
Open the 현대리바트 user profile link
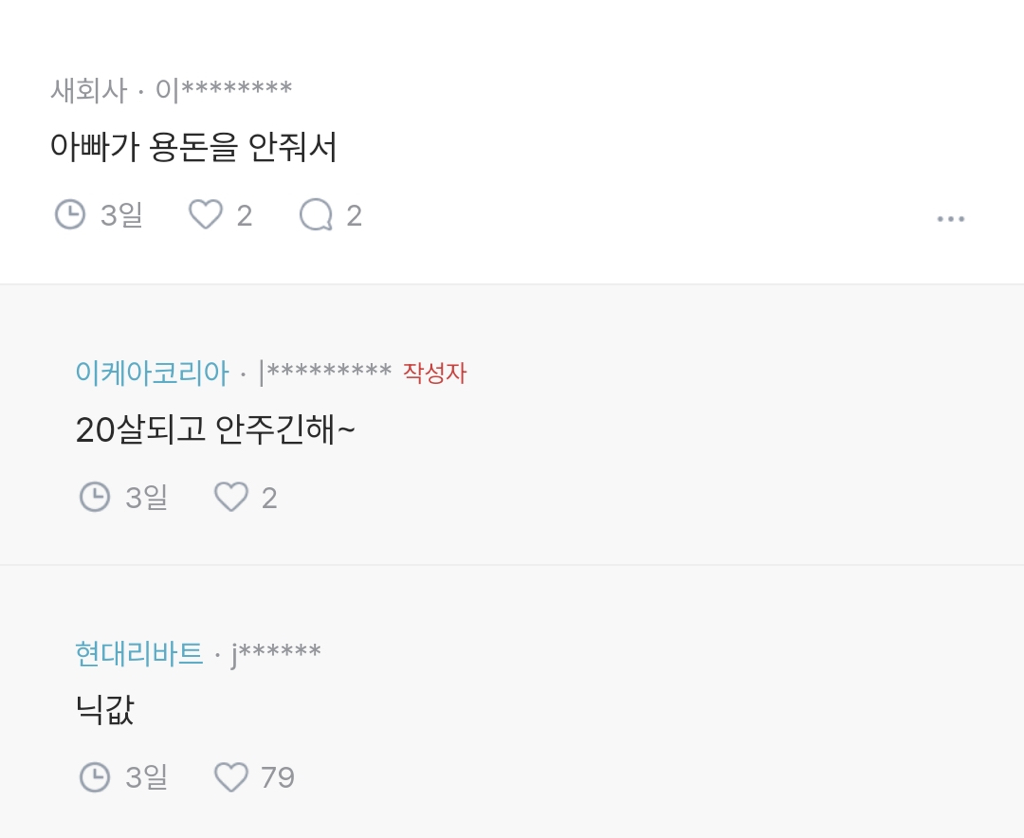tap(138, 652)
